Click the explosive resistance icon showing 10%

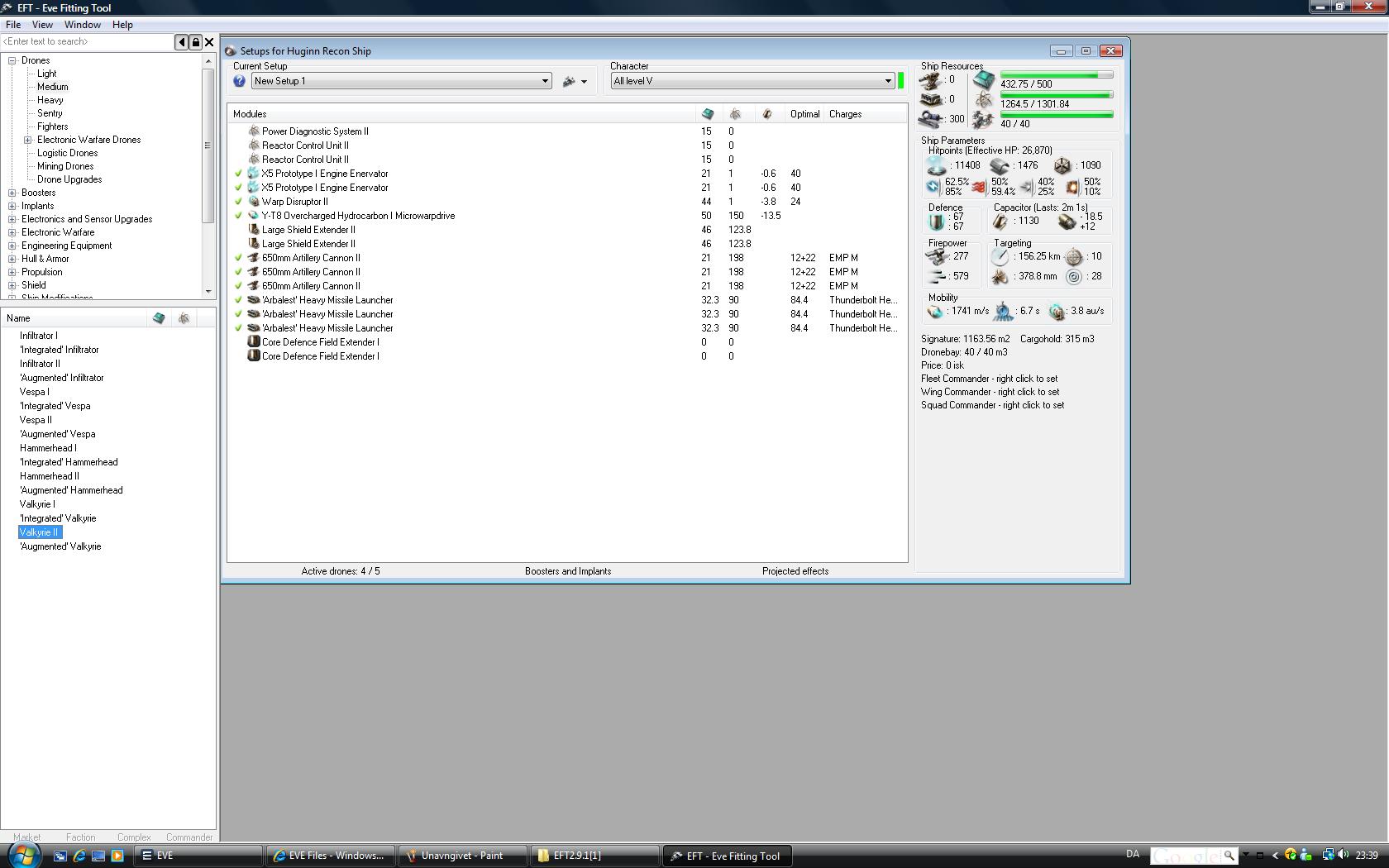pyautogui.click(x=1073, y=187)
